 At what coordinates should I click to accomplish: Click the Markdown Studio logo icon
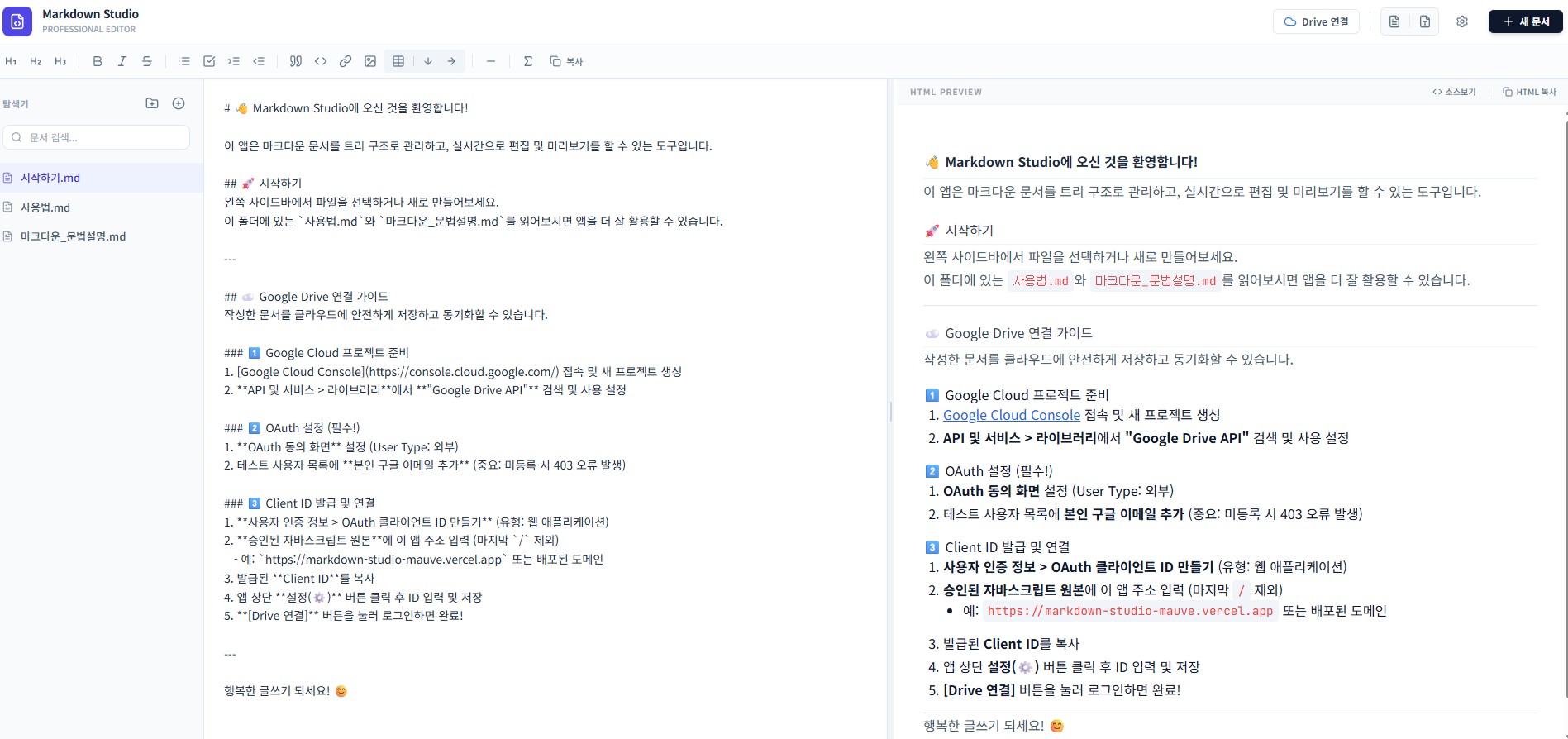point(17,21)
